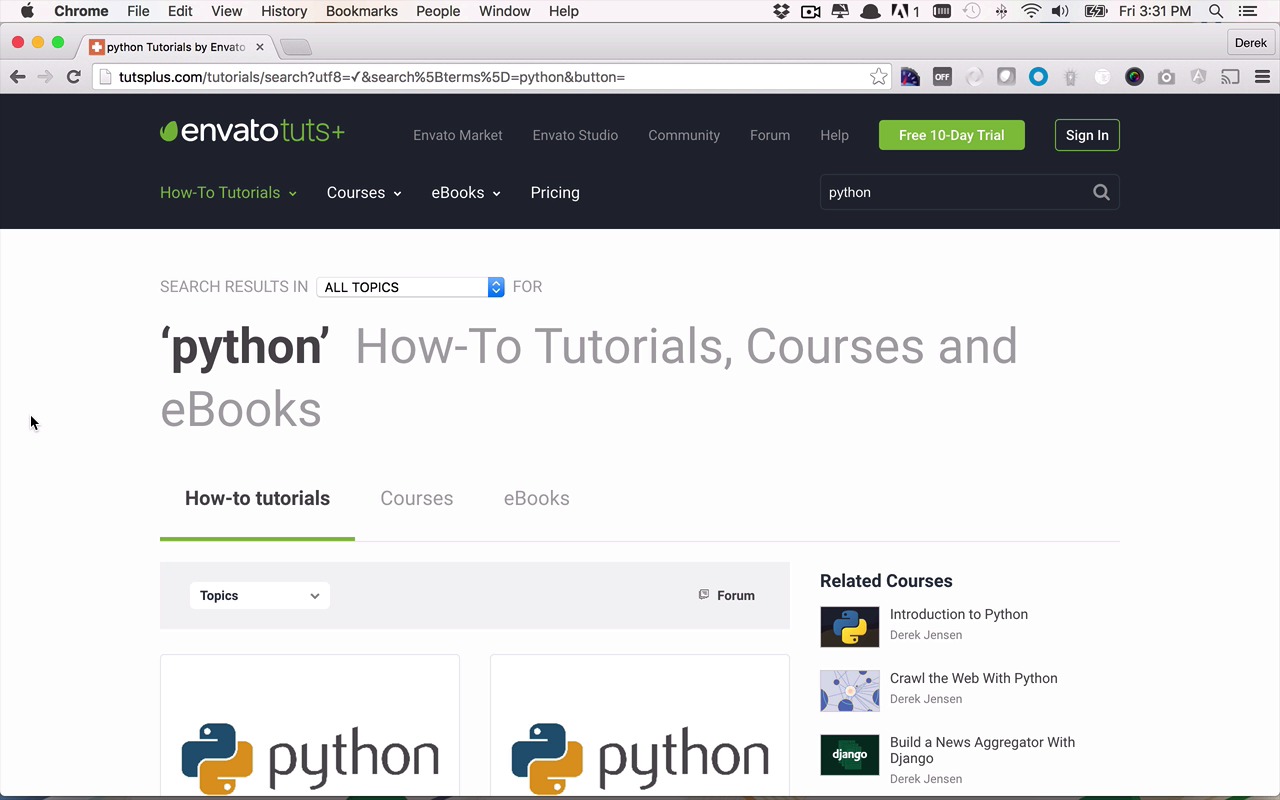The width and height of the screenshot is (1280, 800).
Task: Click the battery status menu bar icon
Action: point(1096,11)
